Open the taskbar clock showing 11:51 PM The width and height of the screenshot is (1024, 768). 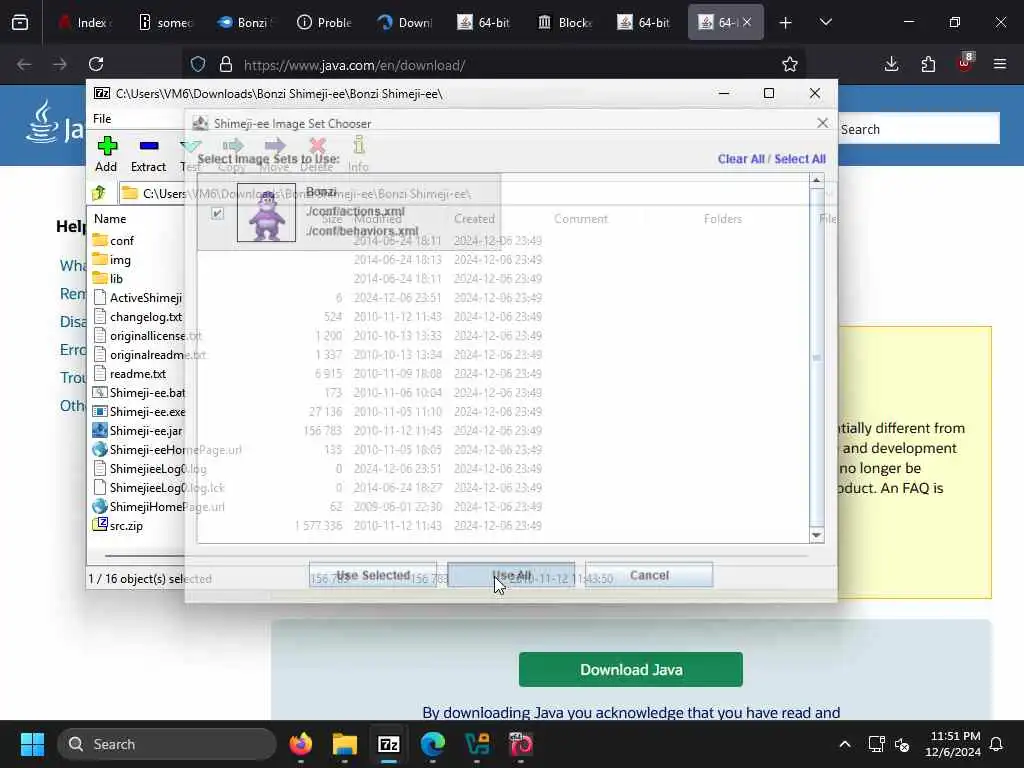pyautogui.click(x=953, y=744)
